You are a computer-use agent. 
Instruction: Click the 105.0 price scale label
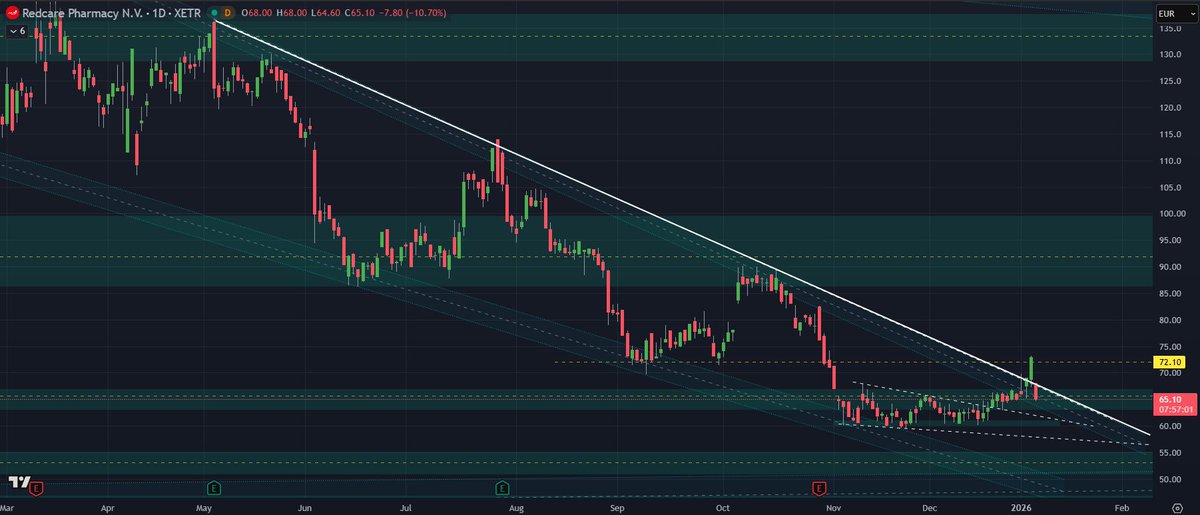(1168, 187)
